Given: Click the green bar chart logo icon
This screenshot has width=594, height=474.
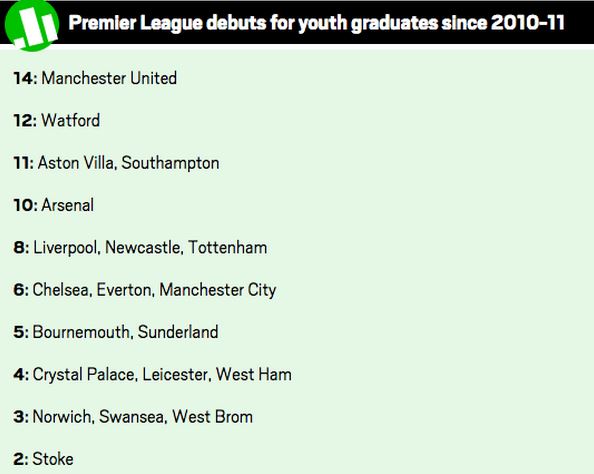Looking at the screenshot, I should (x=32, y=25).
